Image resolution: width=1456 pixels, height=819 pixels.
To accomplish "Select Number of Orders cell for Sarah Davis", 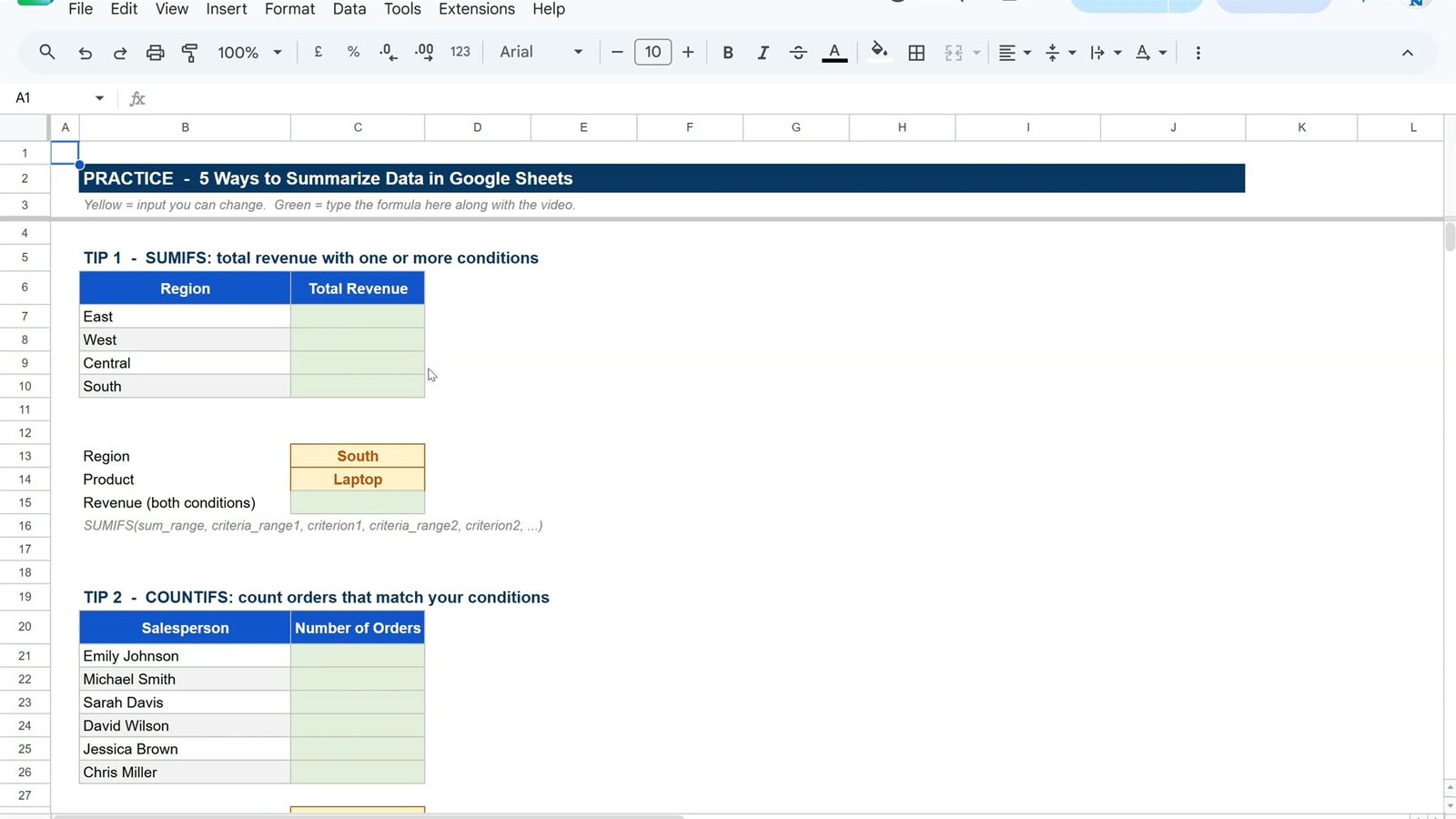I will tap(358, 703).
